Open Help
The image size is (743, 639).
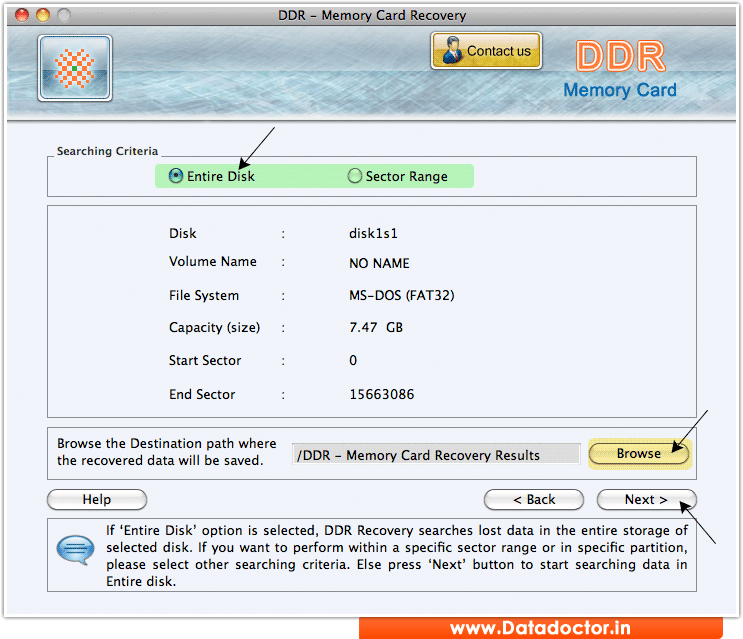pyautogui.click(x=97, y=499)
